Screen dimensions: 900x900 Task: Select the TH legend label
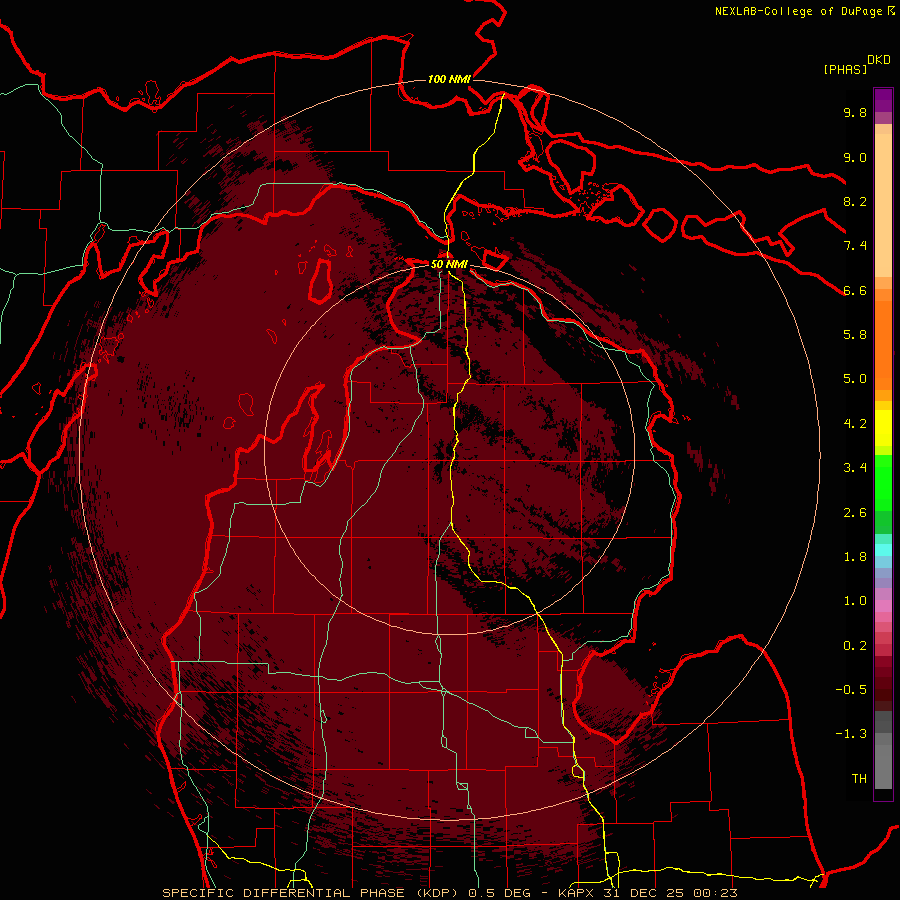point(859,779)
